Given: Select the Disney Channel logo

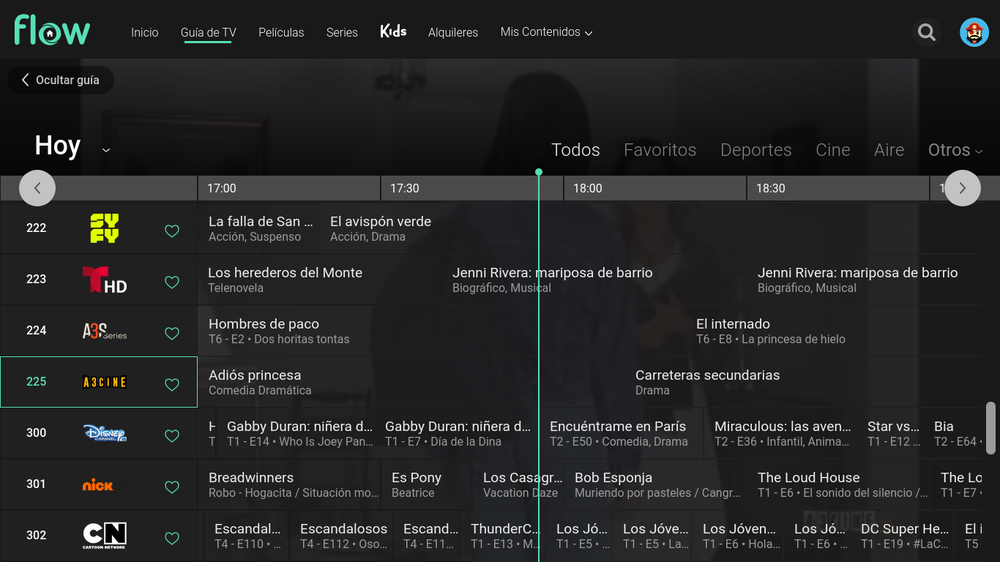Looking at the screenshot, I should pos(104,433).
